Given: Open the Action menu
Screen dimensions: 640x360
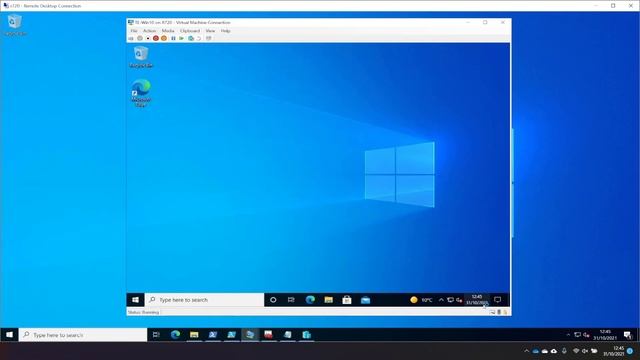Looking at the screenshot, I should click(x=149, y=31).
